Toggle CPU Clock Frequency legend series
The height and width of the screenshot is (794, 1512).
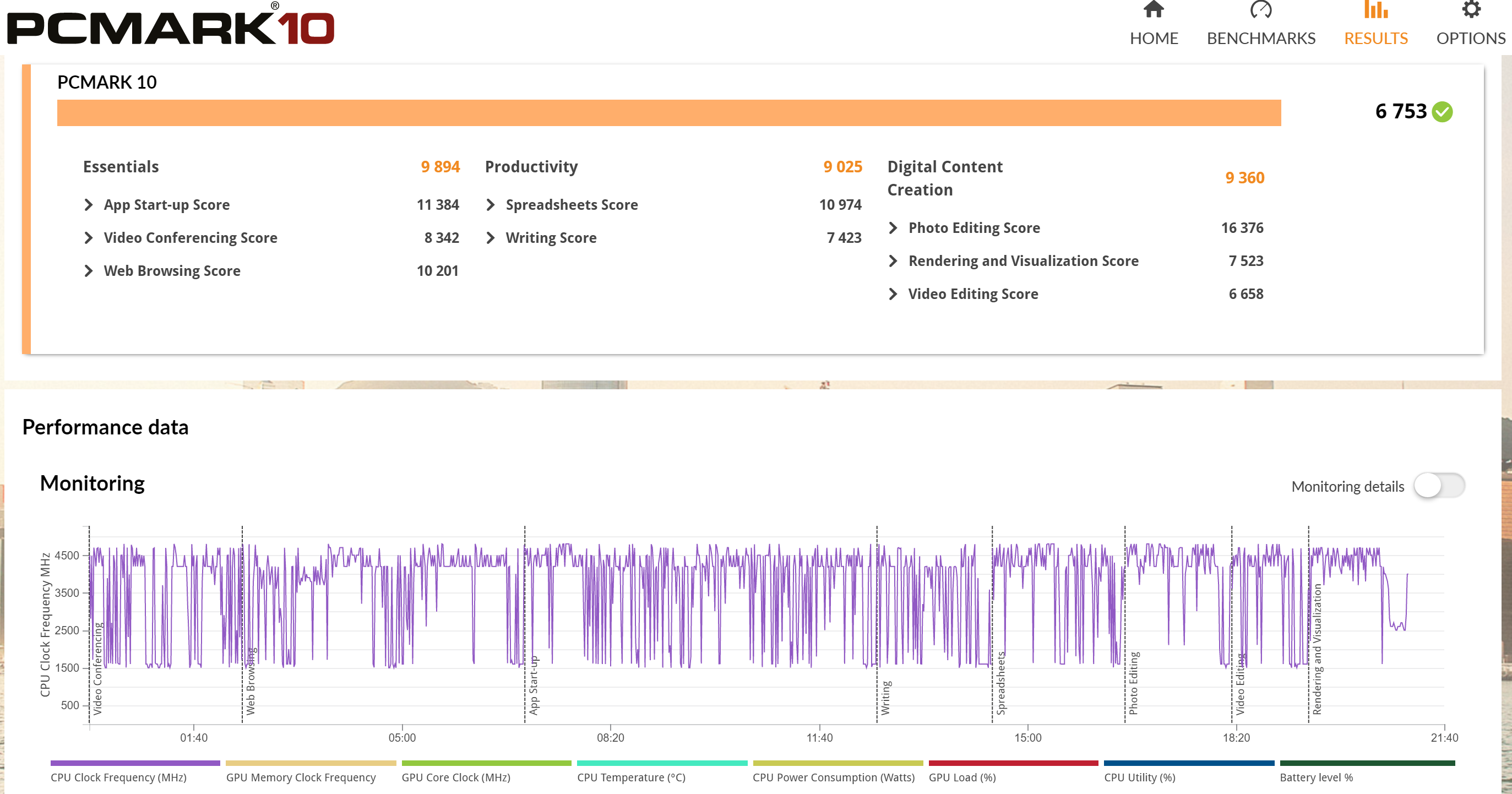118,777
